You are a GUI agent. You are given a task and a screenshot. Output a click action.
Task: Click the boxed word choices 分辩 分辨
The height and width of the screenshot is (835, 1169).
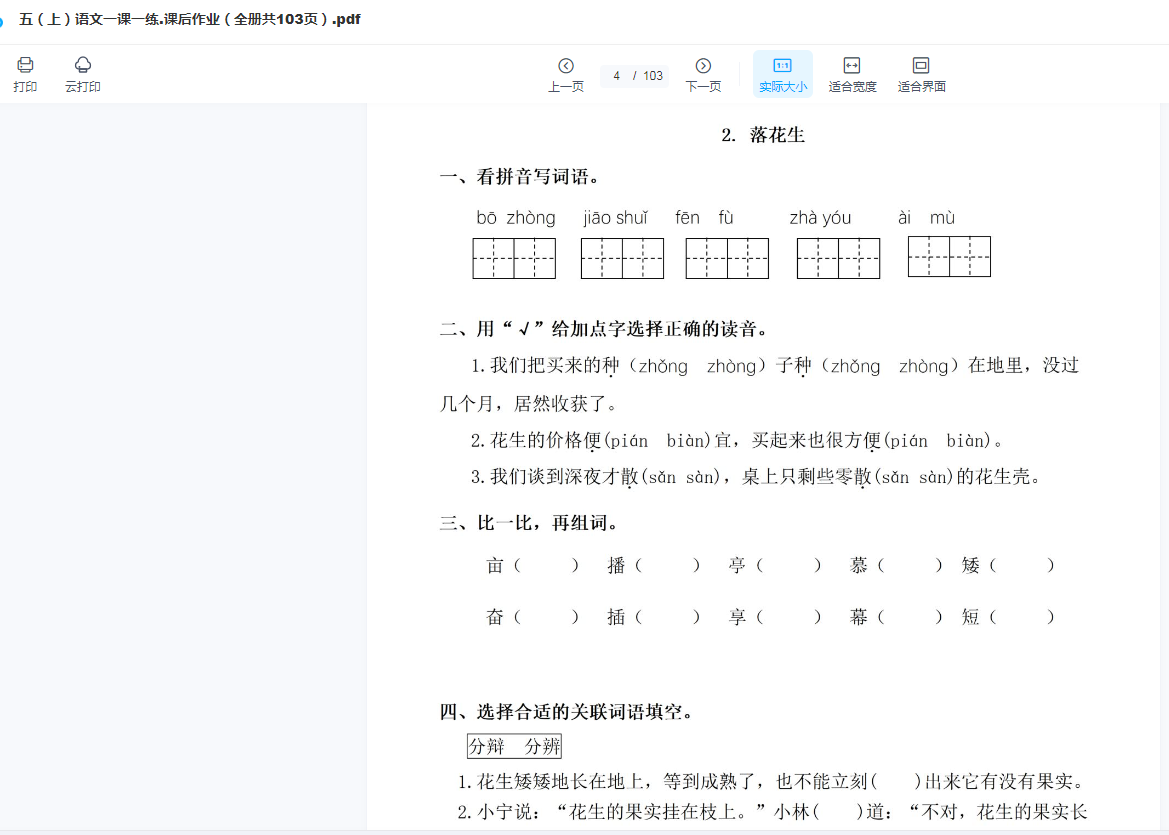coord(514,746)
